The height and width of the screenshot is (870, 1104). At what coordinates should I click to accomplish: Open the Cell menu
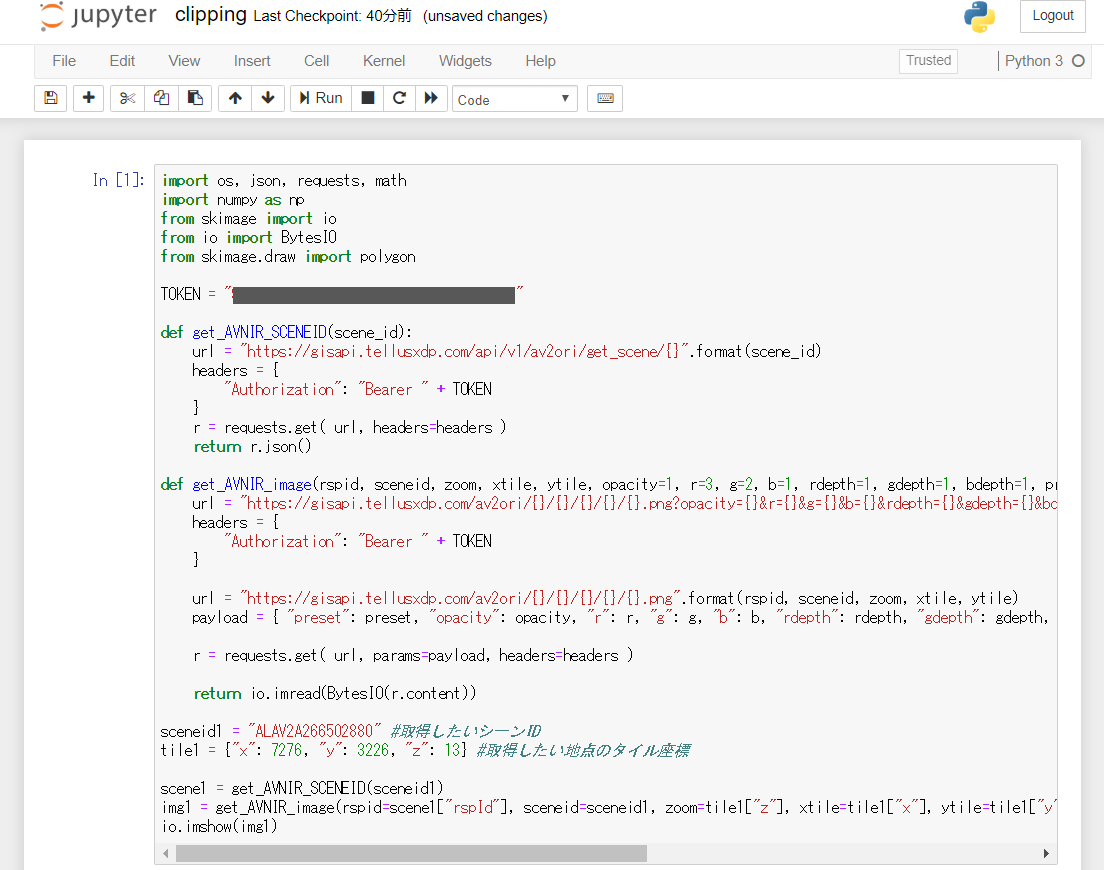(x=316, y=61)
